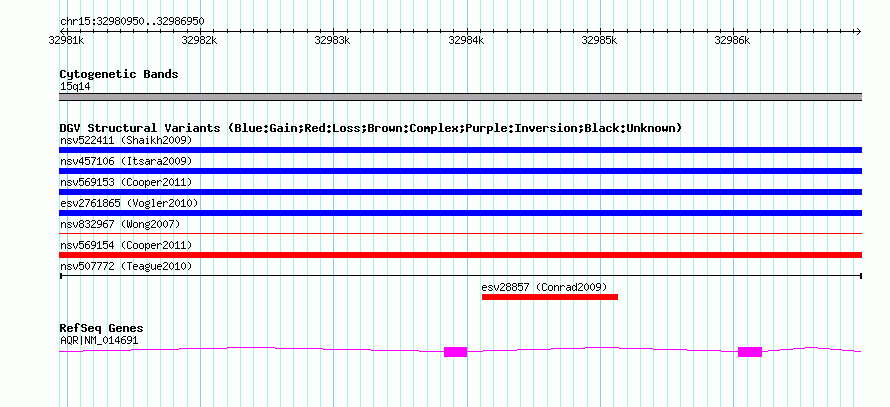Click the Cytogenetic Bands track title
Viewport: 890px width, 407px height.
pyautogui.click(x=119, y=74)
